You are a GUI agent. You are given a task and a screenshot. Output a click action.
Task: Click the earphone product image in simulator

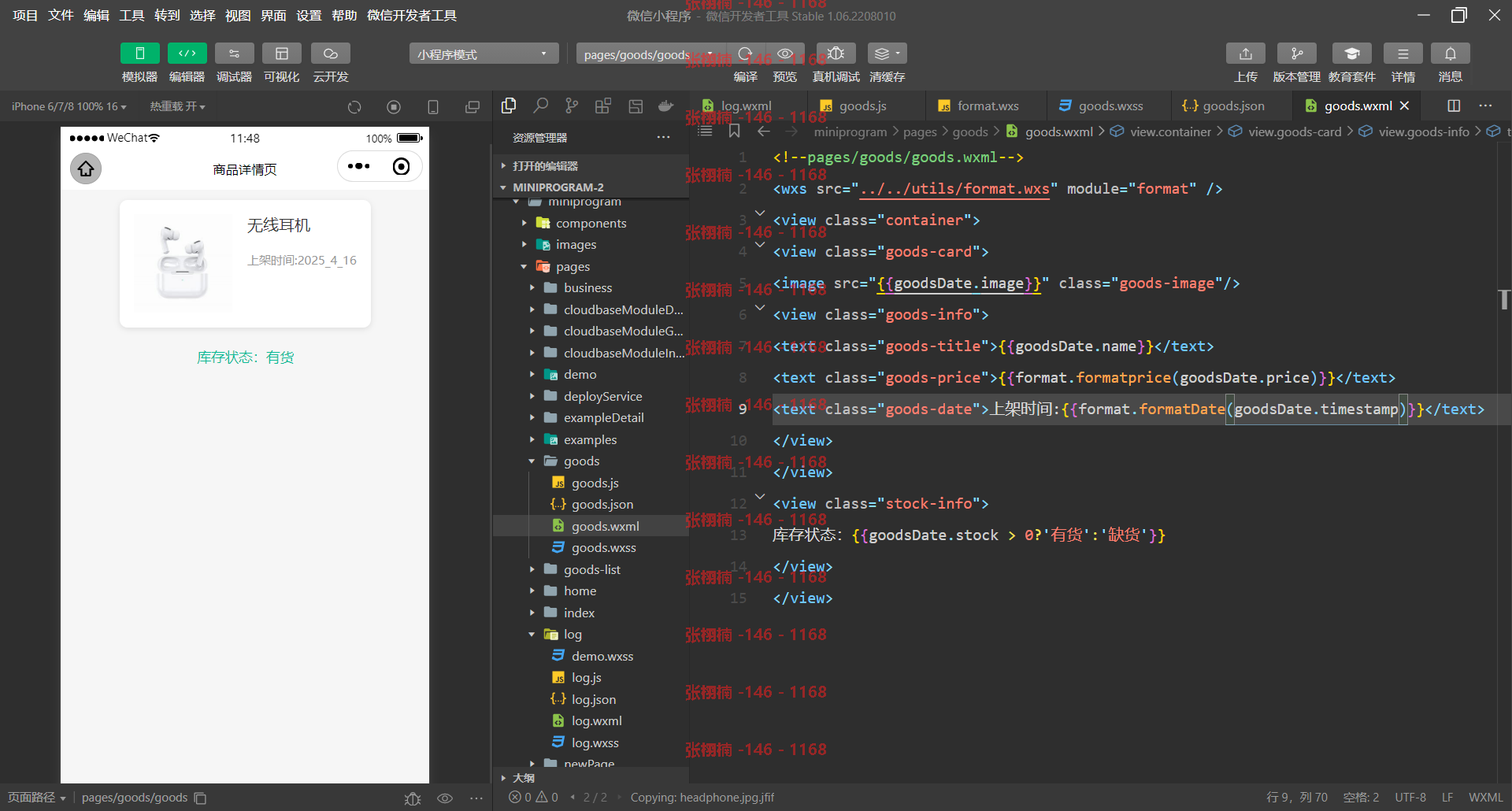pos(182,263)
